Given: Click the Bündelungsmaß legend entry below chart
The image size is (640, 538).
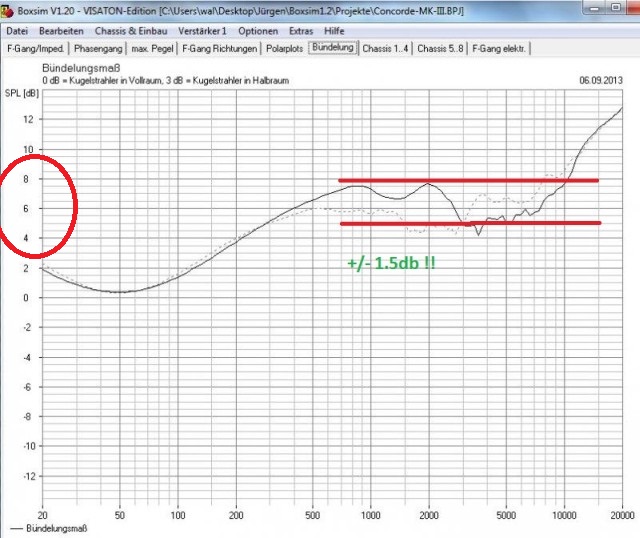Looking at the screenshot, I should pos(49,528).
